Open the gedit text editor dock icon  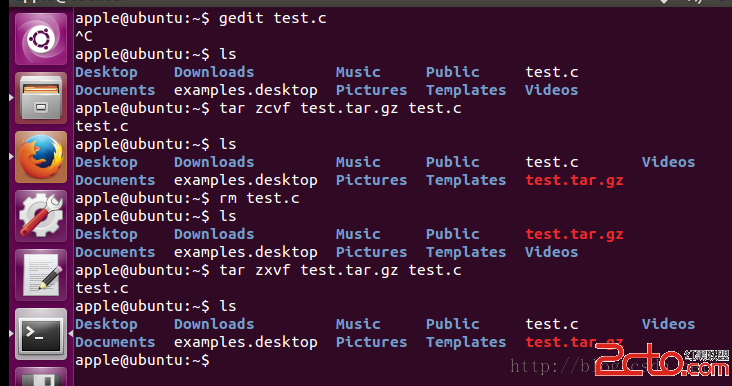(41, 275)
